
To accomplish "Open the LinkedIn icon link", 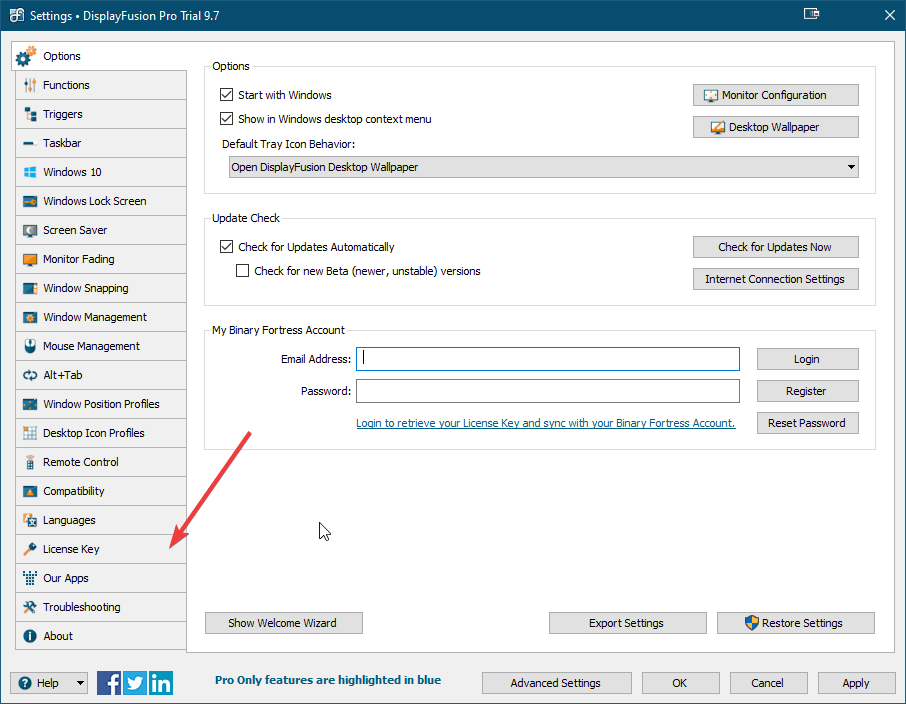I will pyautogui.click(x=161, y=683).
